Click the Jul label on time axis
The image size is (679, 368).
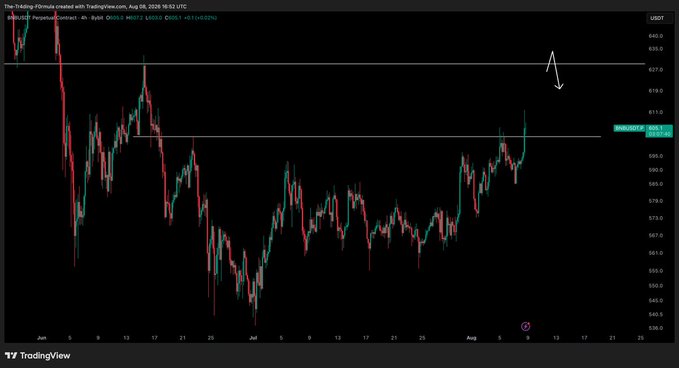pyautogui.click(x=253, y=338)
